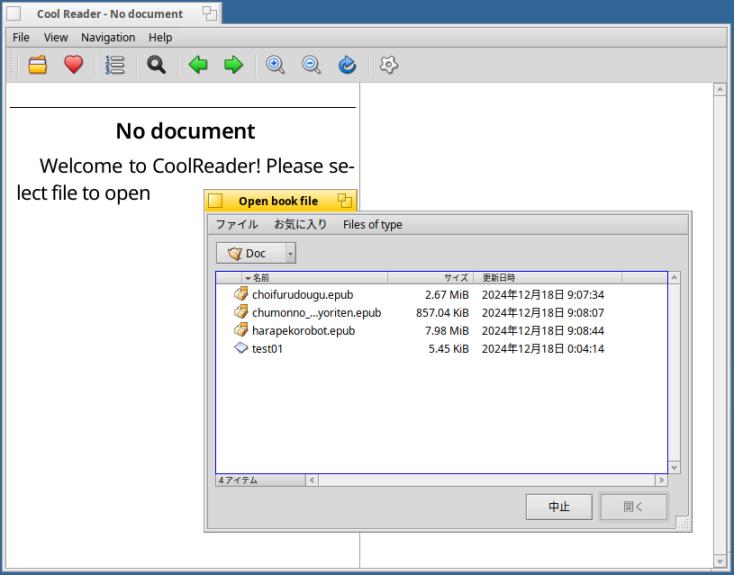This screenshot has width=734, height=575.
Task: Click the dialog resize corner grip
Action: tap(683, 523)
